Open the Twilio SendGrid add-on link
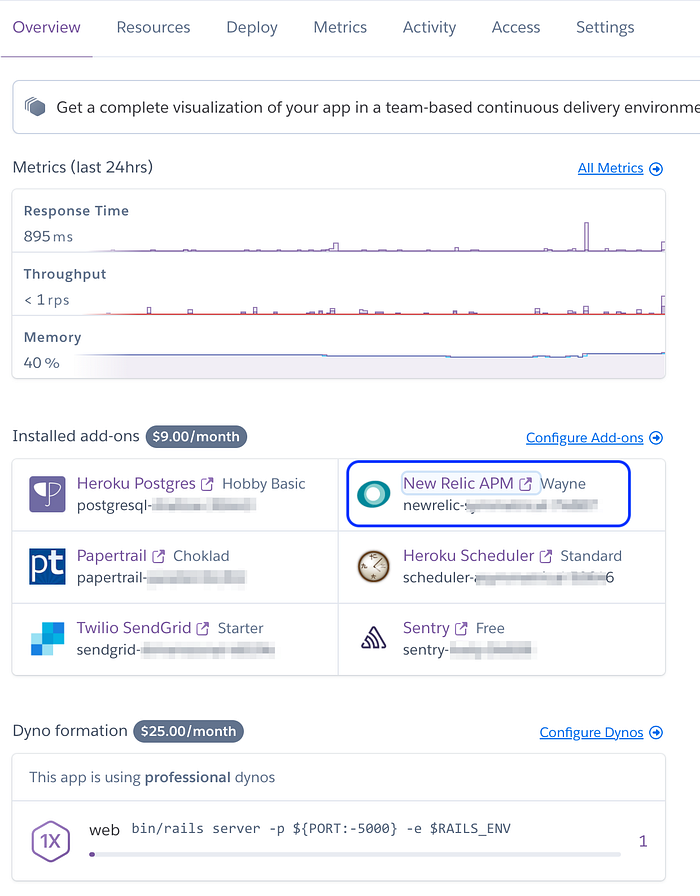Viewport: 700px width, 896px height. (134, 628)
